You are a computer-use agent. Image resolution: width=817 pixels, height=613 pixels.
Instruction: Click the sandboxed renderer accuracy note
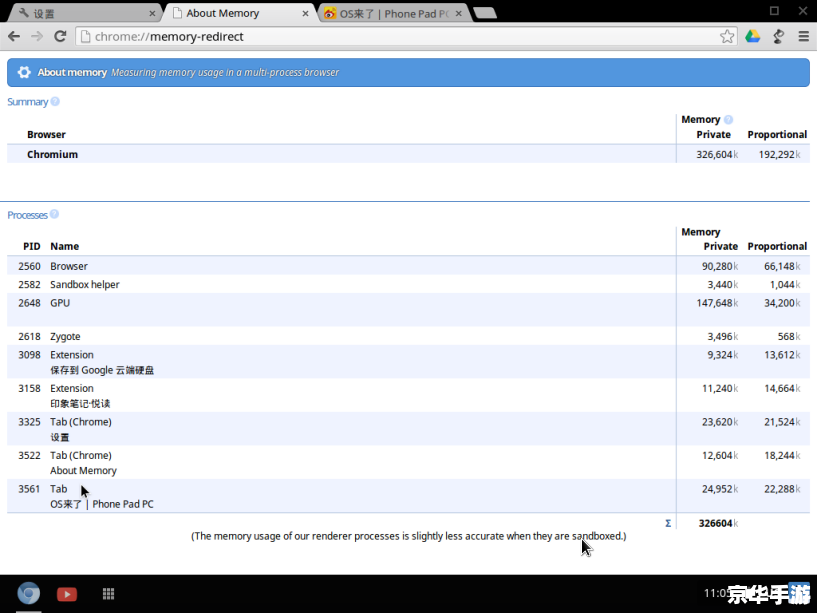[408, 536]
